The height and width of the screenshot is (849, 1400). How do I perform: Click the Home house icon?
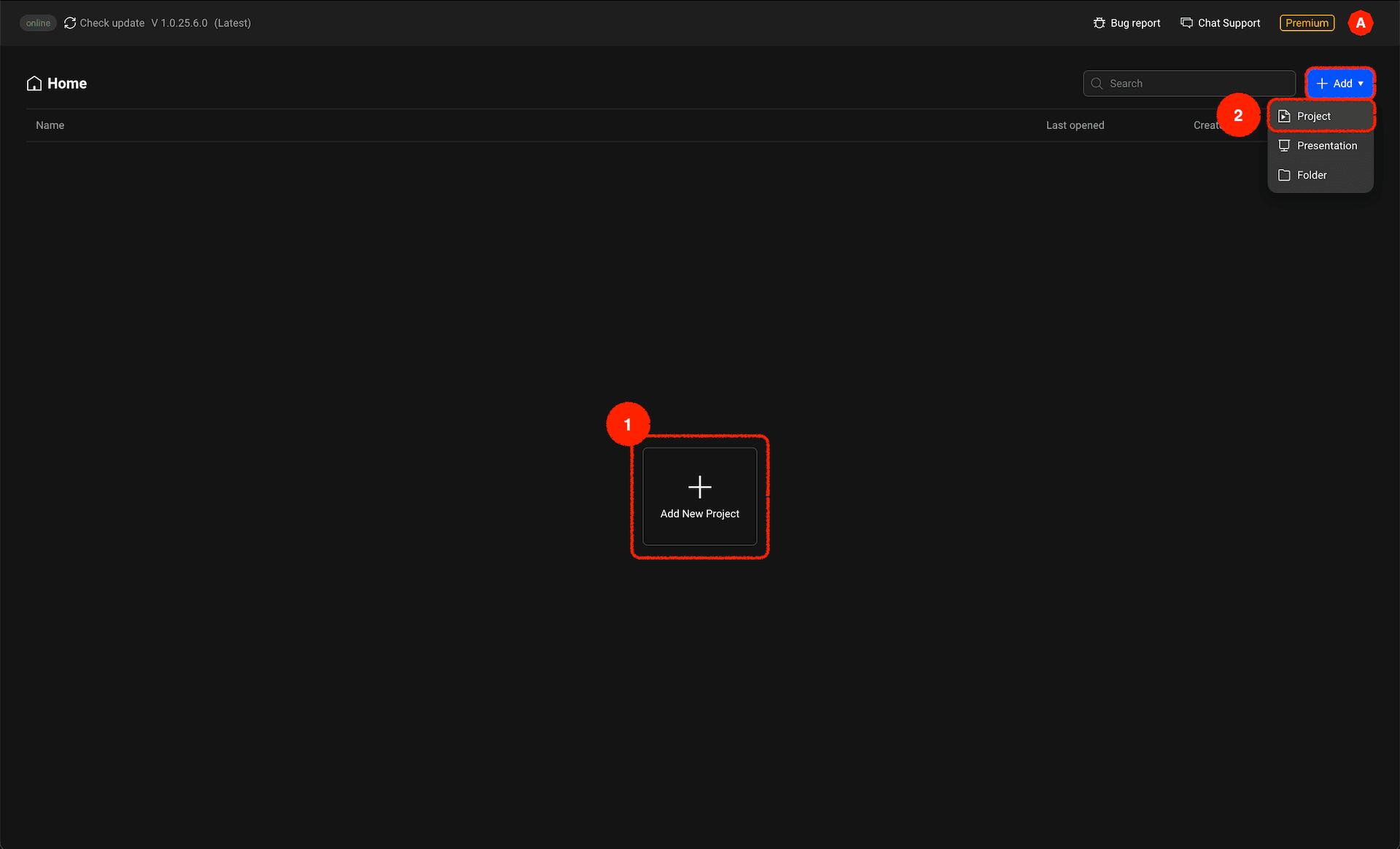pyautogui.click(x=34, y=84)
